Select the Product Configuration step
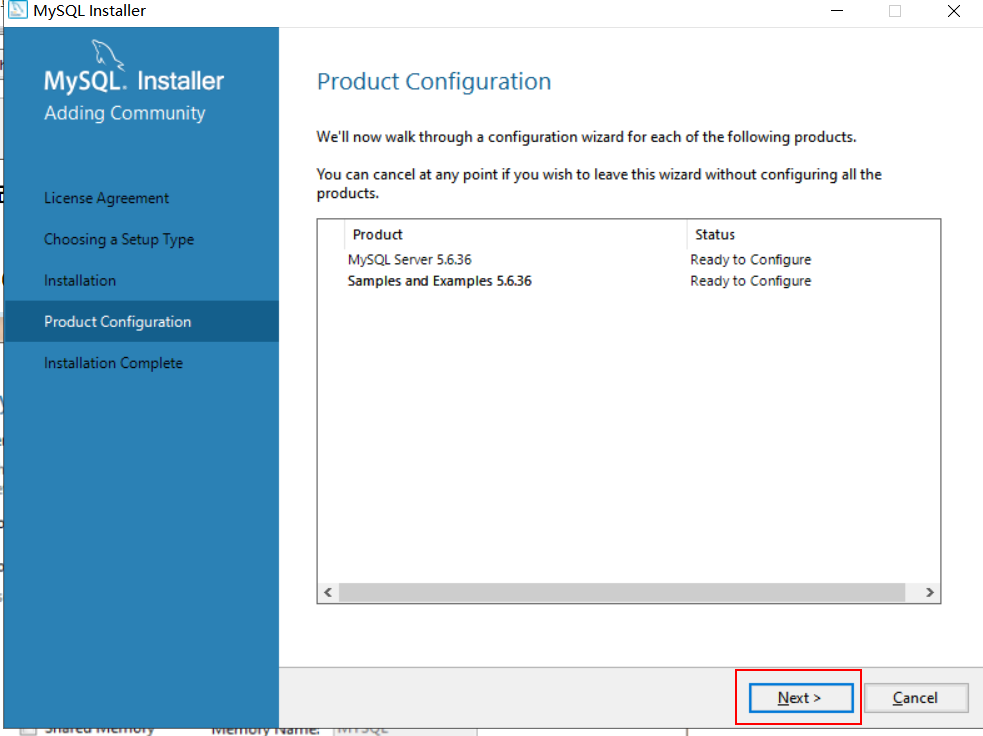 117,321
